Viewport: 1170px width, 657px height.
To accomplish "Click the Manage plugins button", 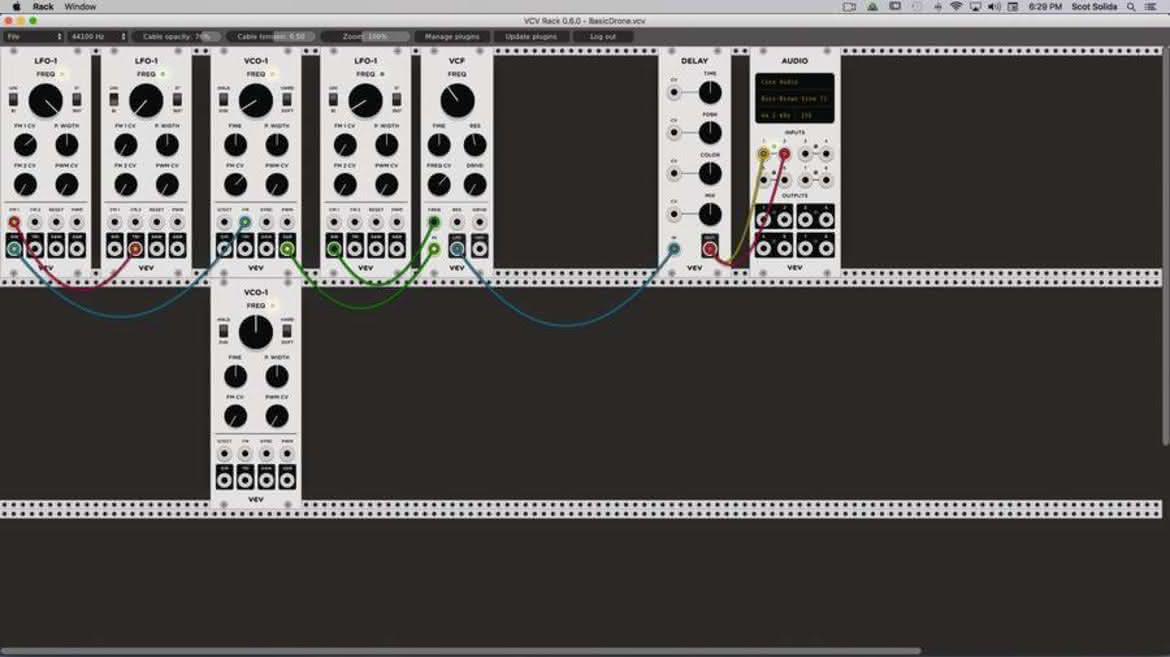I will (x=452, y=37).
